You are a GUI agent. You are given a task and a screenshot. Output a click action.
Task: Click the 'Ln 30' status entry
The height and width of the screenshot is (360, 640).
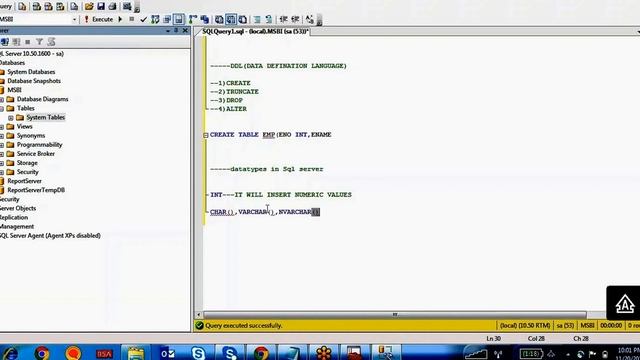[x=493, y=339]
